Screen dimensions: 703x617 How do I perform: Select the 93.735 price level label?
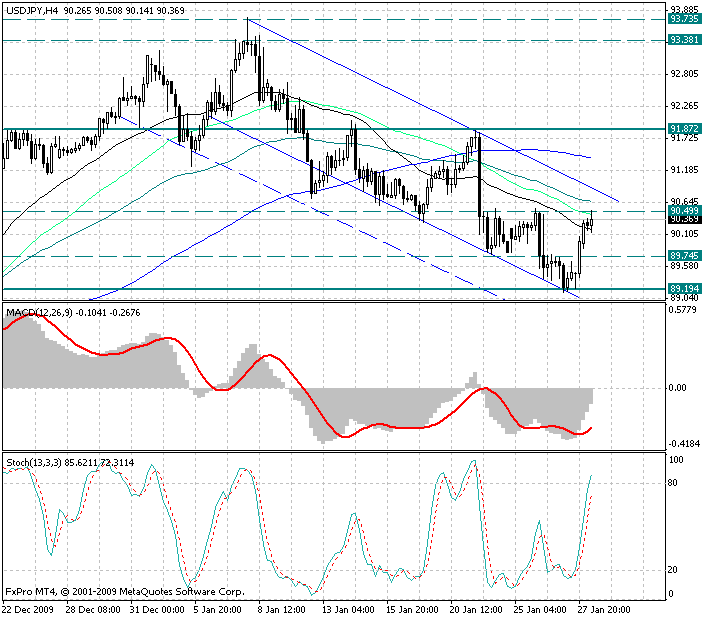(x=684, y=19)
